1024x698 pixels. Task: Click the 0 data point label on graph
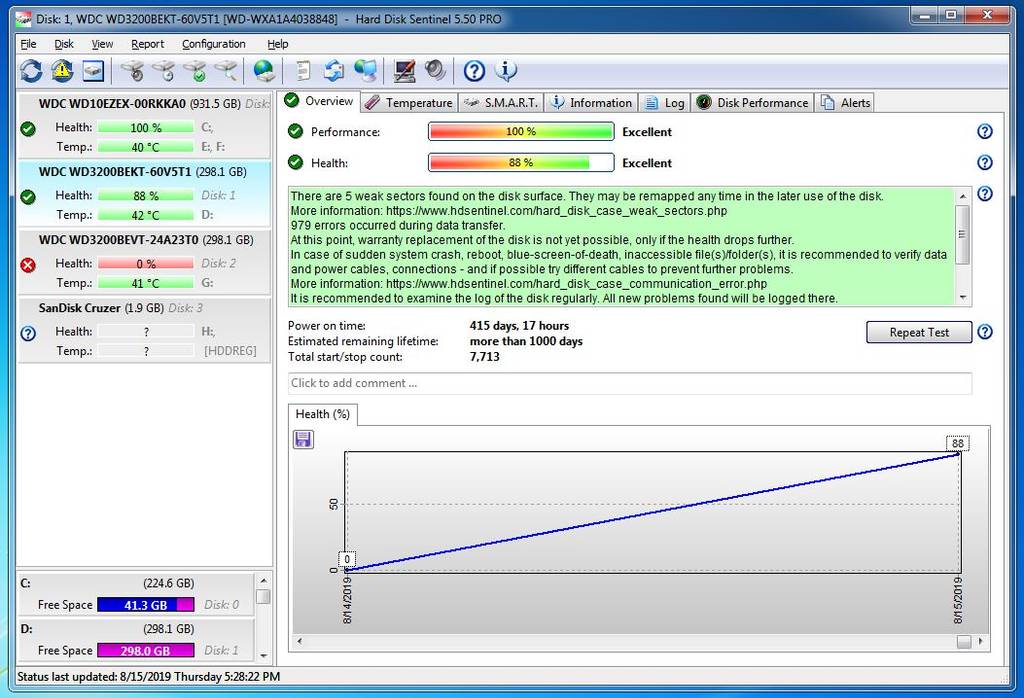(x=347, y=560)
